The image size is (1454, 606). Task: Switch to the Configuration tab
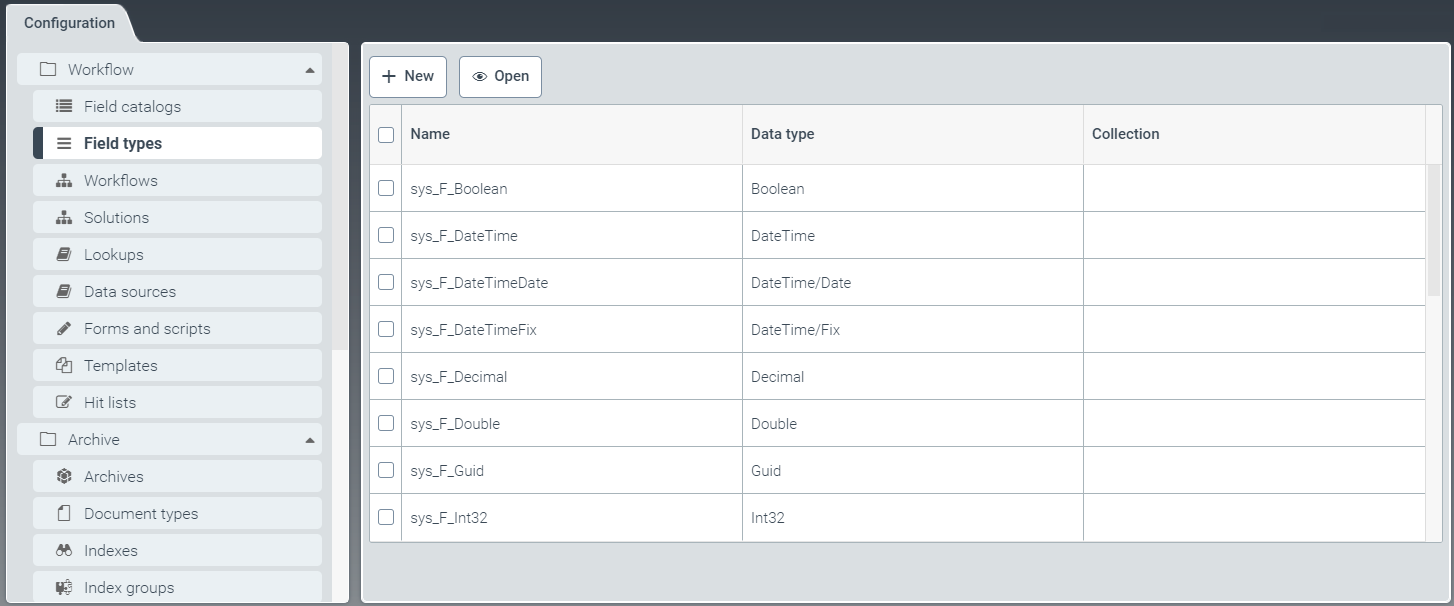pyautogui.click(x=69, y=23)
